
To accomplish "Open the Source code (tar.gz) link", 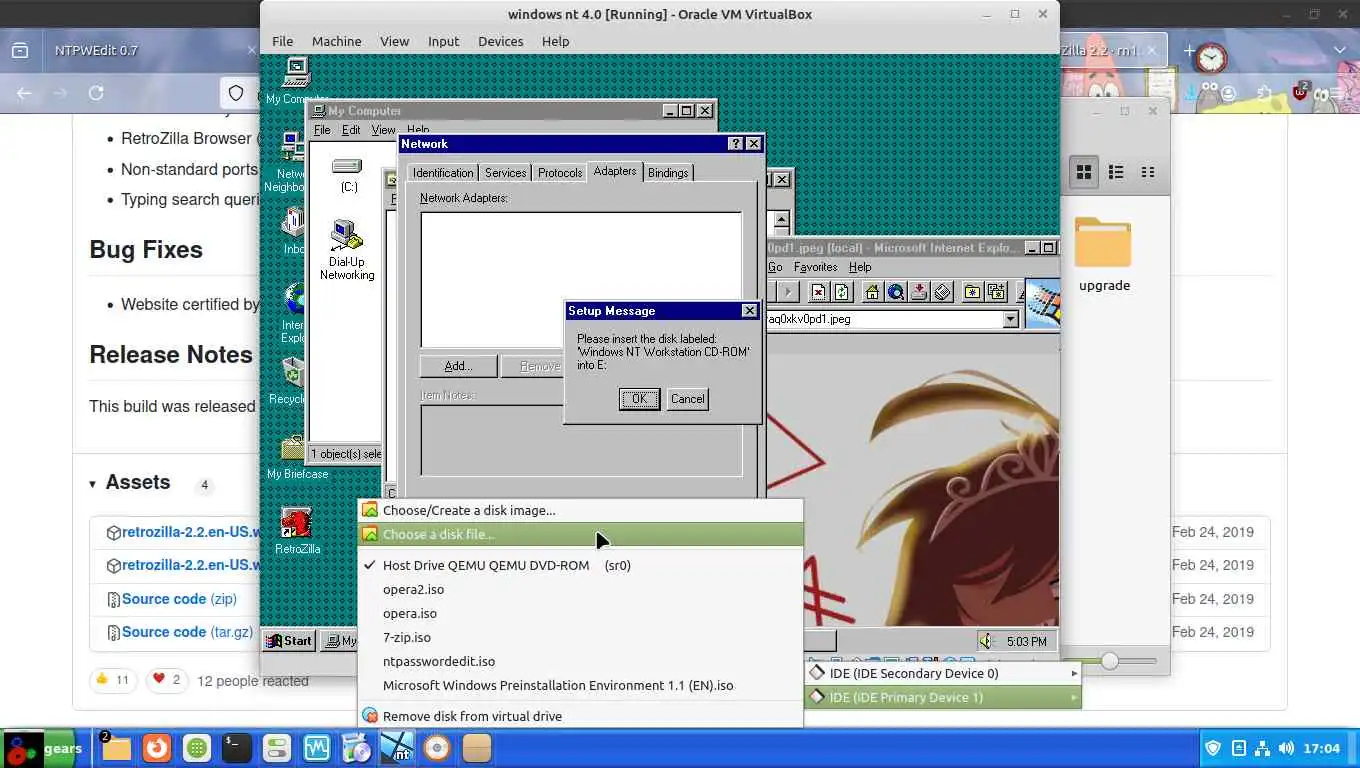I will pyautogui.click(x=187, y=632).
